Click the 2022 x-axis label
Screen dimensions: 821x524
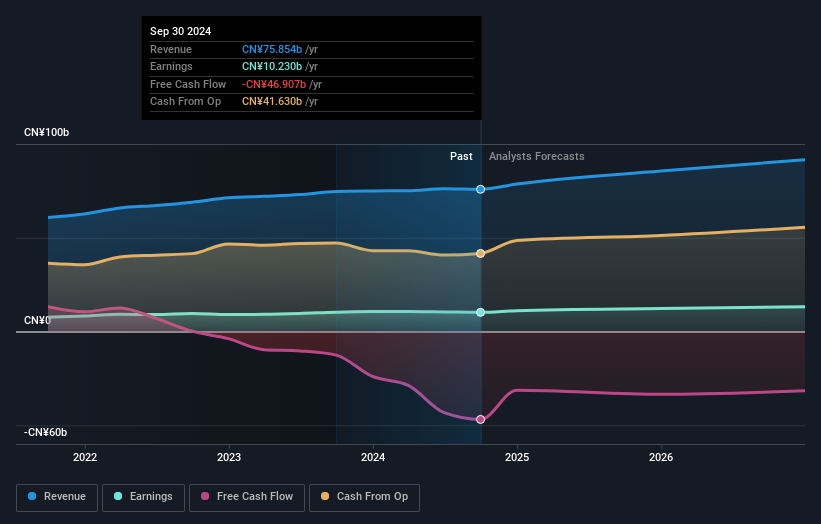85,457
